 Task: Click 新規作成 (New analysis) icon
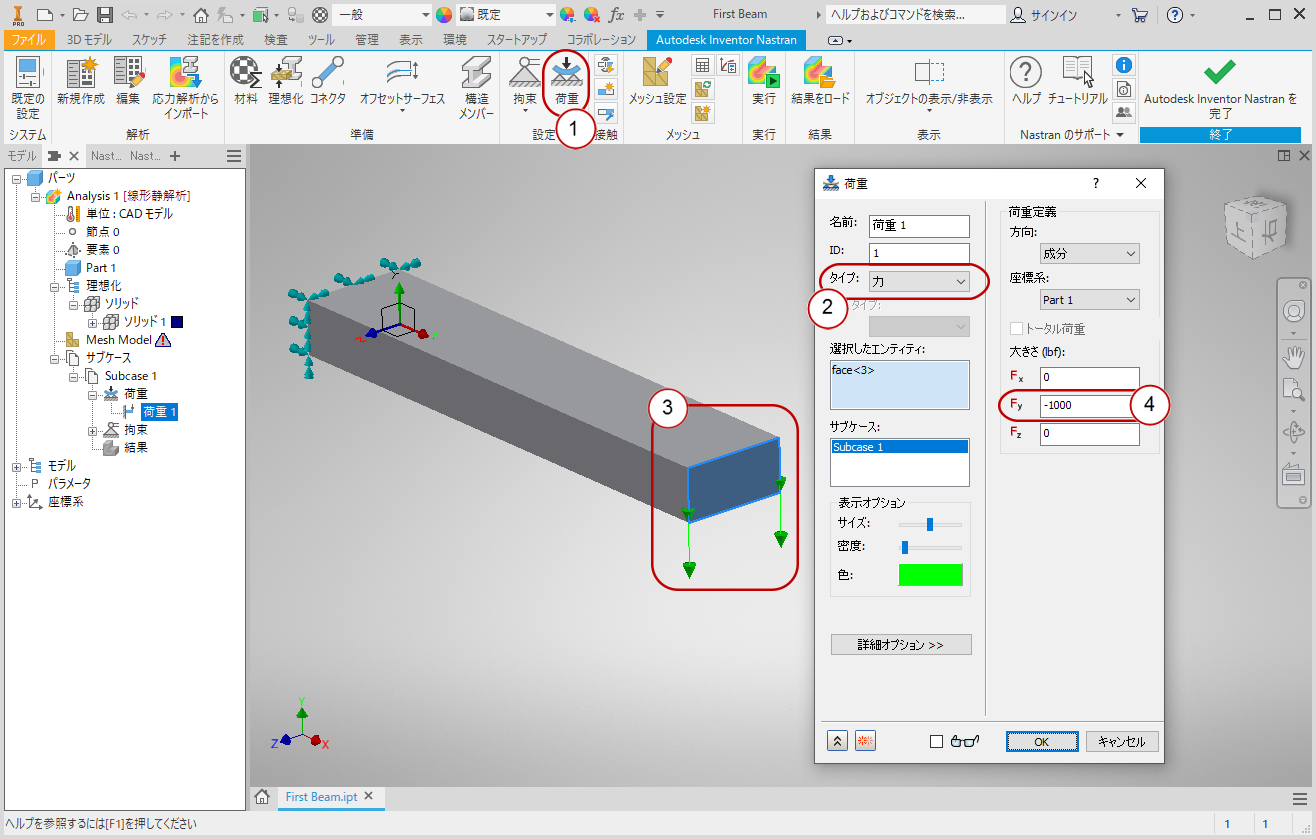(81, 80)
